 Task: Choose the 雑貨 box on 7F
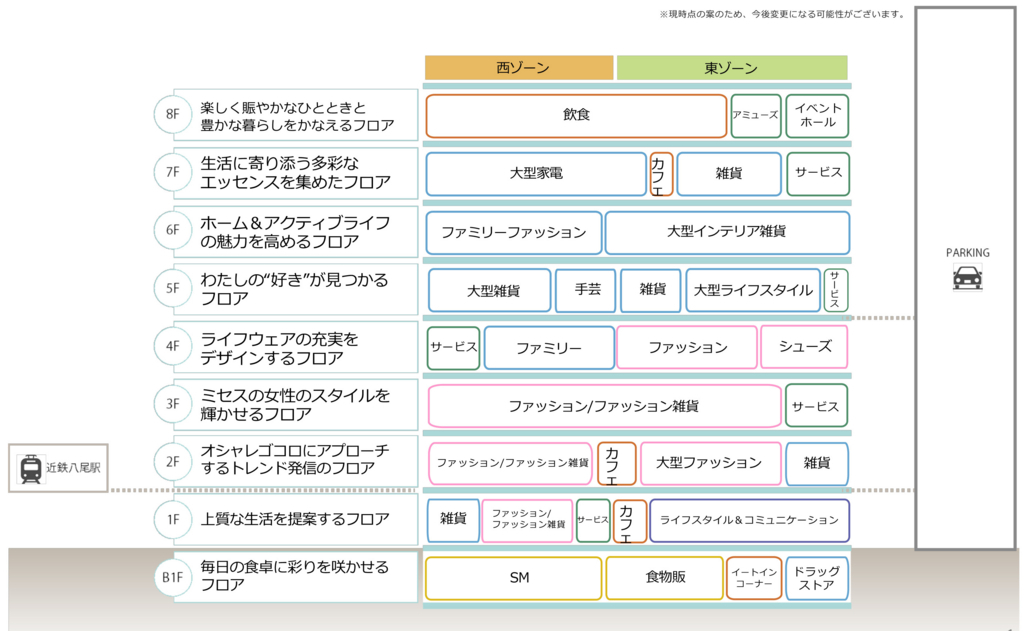729,174
